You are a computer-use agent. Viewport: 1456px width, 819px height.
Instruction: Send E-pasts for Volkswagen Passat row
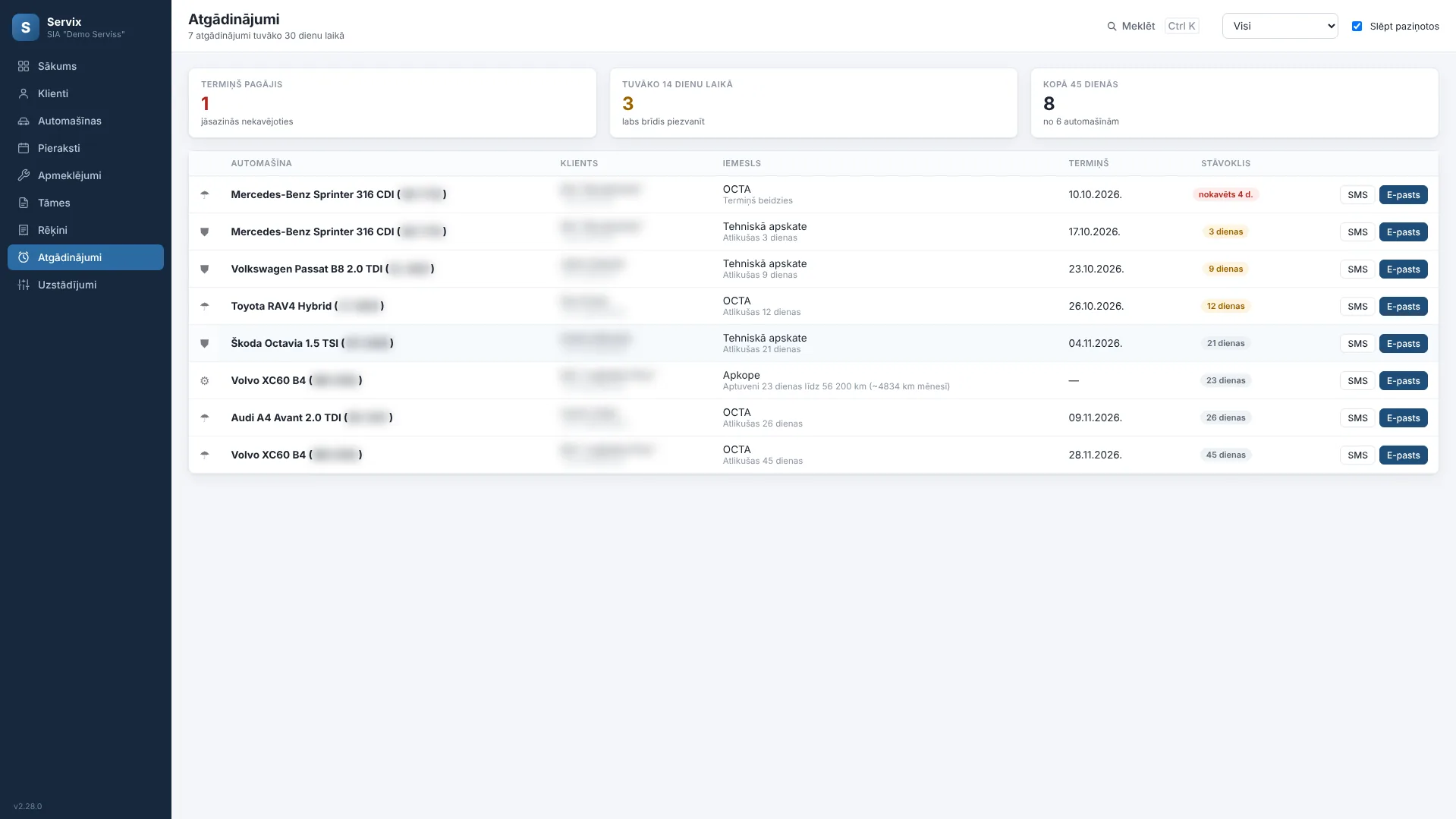pyautogui.click(x=1403, y=269)
